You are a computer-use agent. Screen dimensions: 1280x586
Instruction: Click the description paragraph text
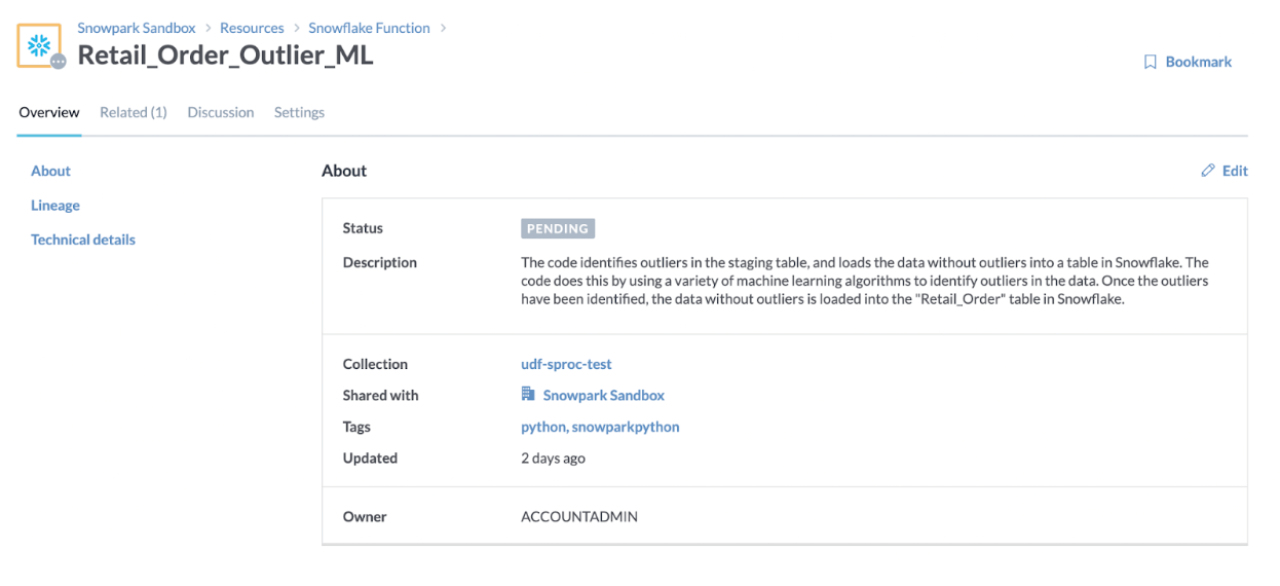866,281
